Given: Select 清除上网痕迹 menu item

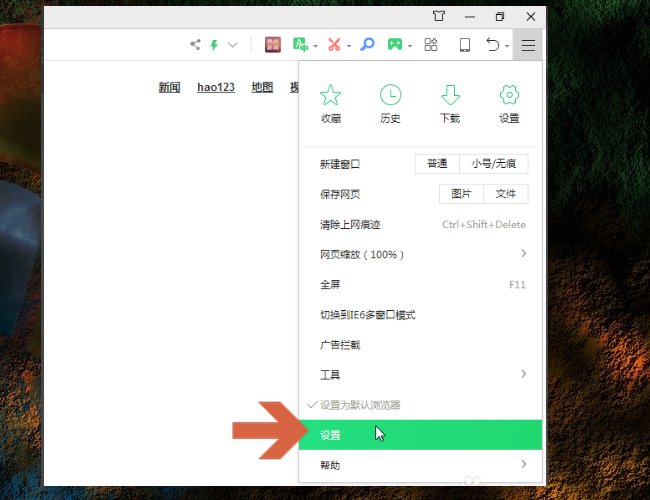Looking at the screenshot, I should click(420, 224).
